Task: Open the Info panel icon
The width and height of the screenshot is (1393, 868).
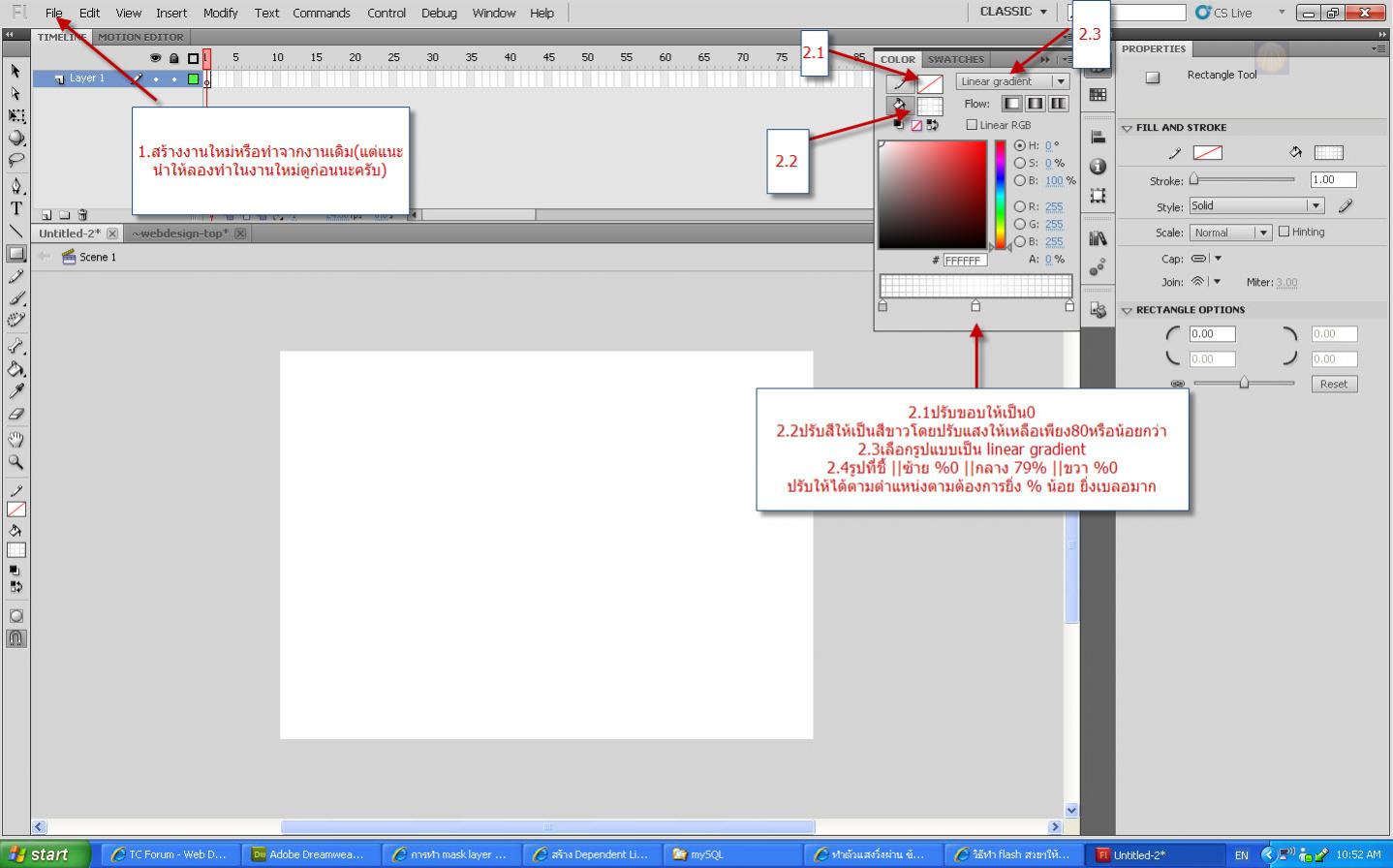Action: [1098, 167]
